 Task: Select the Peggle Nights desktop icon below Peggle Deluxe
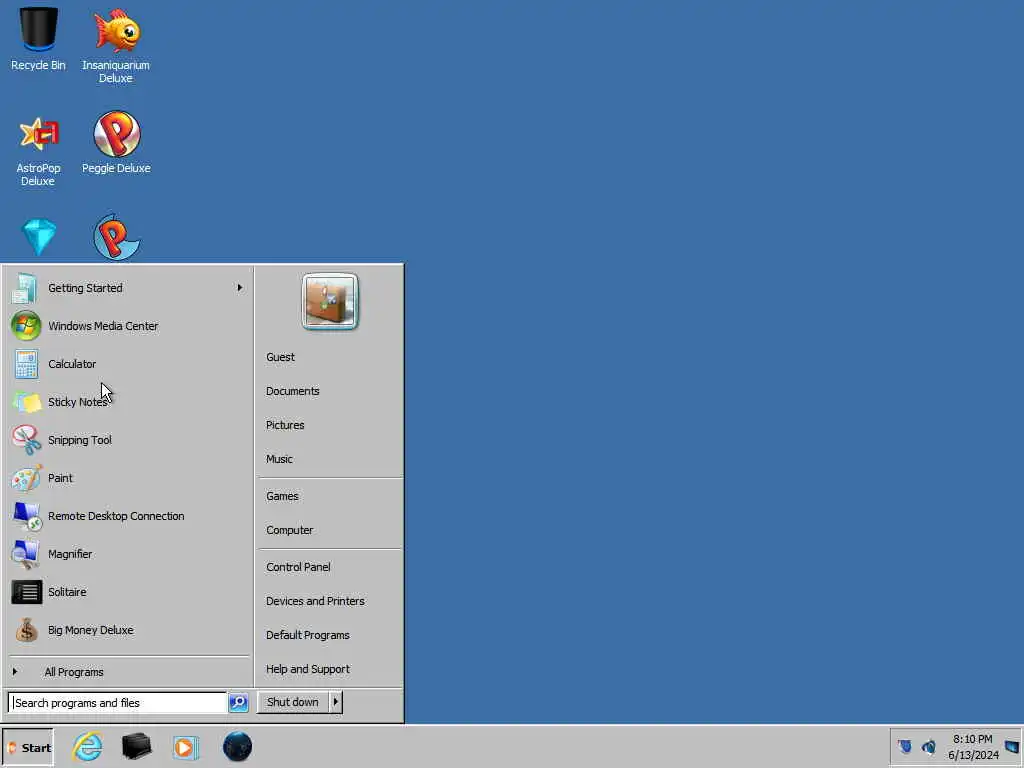click(x=116, y=237)
